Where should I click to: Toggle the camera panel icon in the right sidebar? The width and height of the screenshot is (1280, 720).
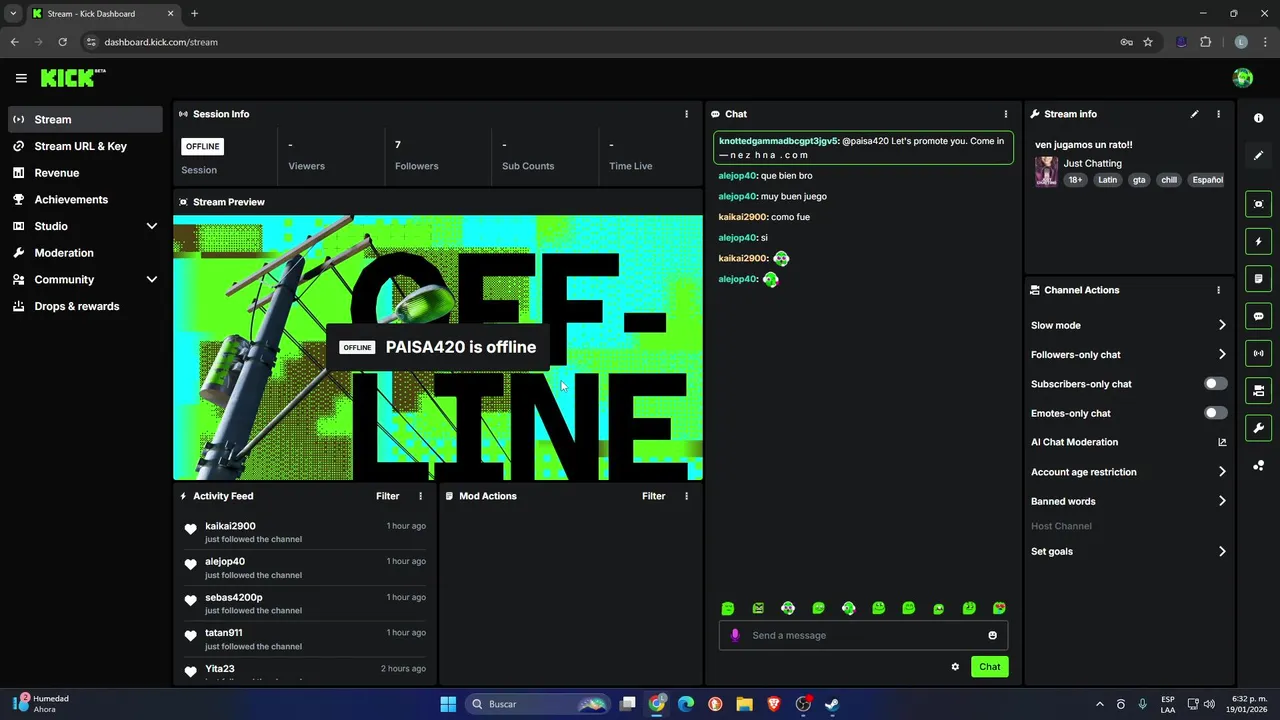[1258, 390]
